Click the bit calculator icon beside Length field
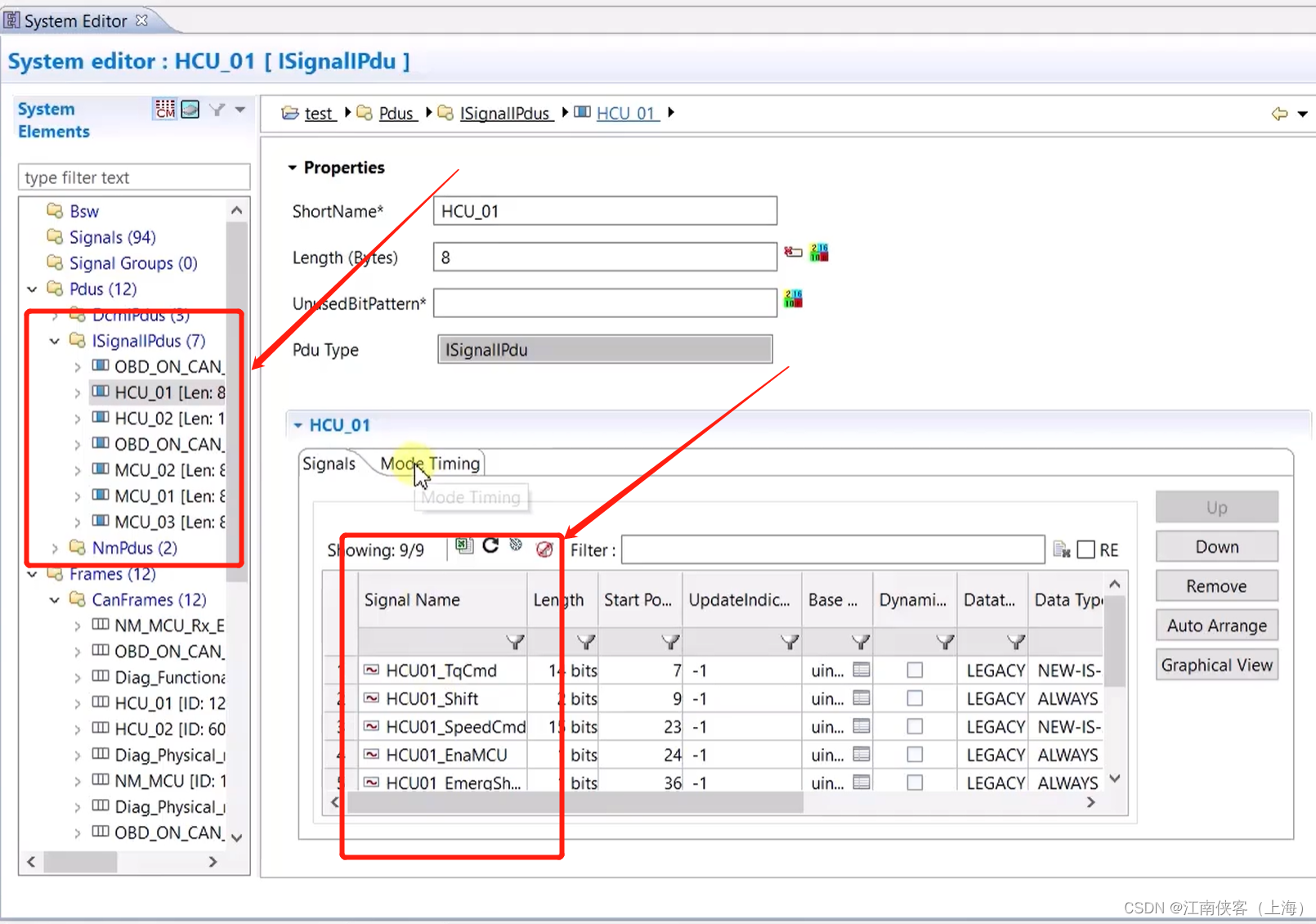Viewport: 1316px width, 924px height. click(x=819, y=252)
